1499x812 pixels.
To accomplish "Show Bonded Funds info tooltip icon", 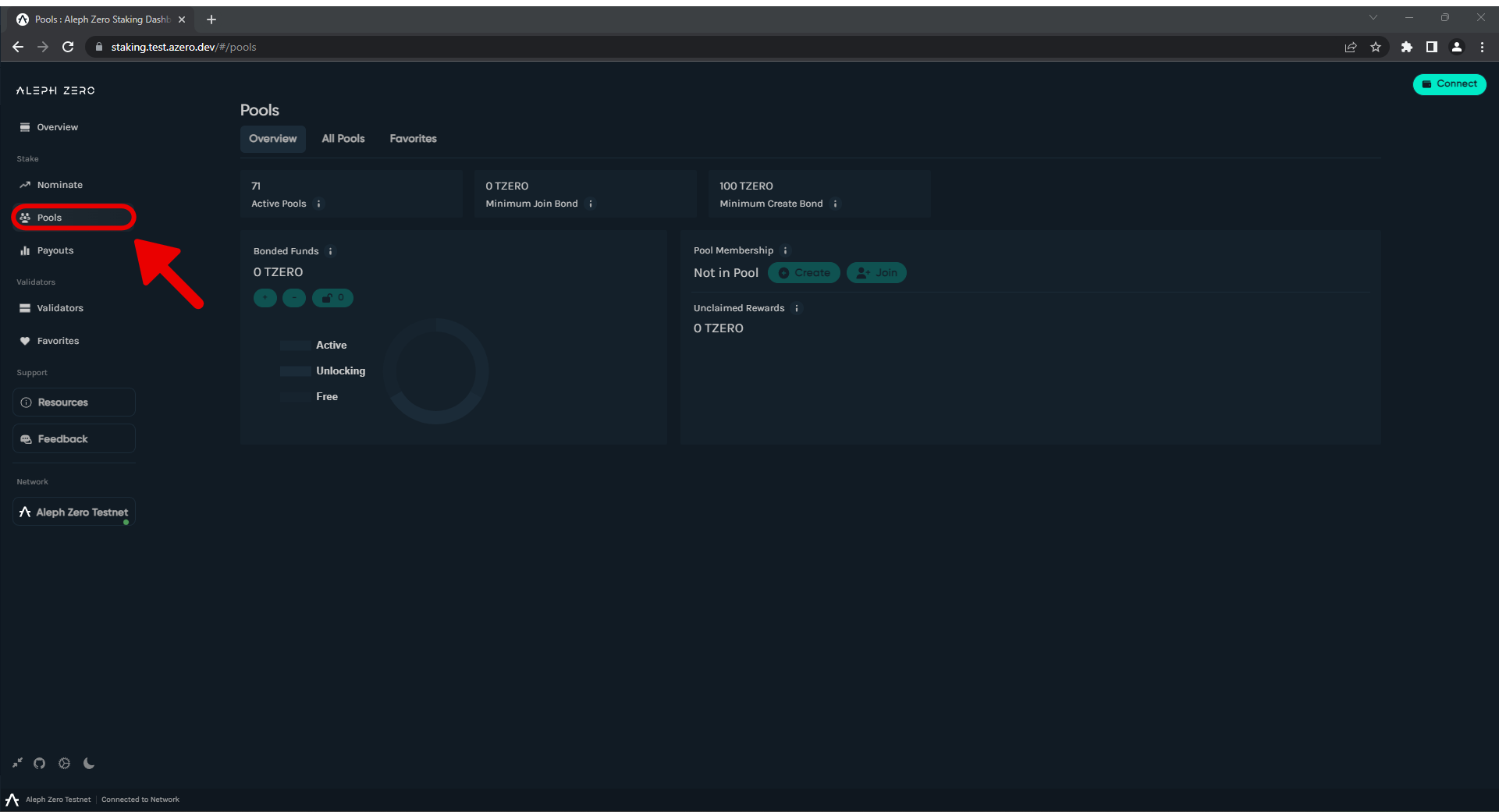I will click(331, 251).
